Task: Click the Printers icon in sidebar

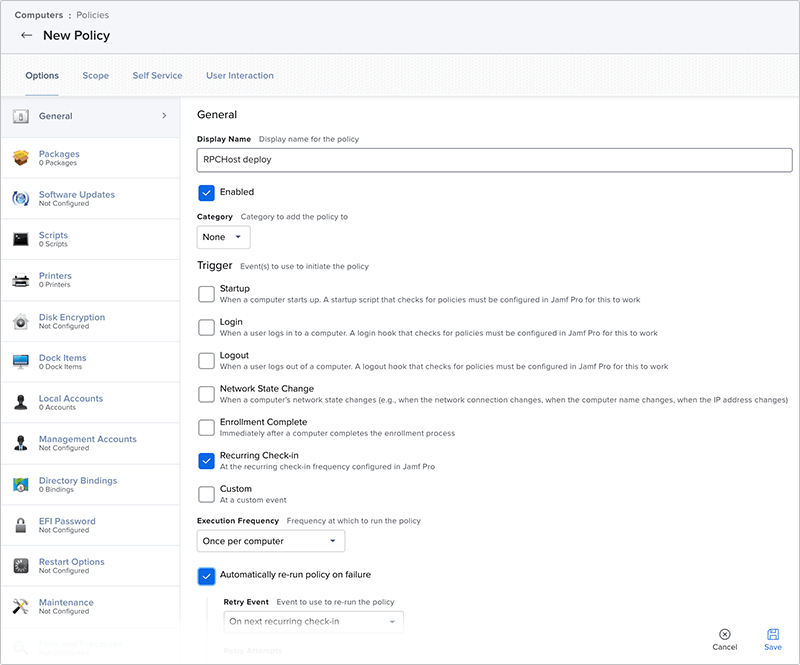Action: (20, 280)
